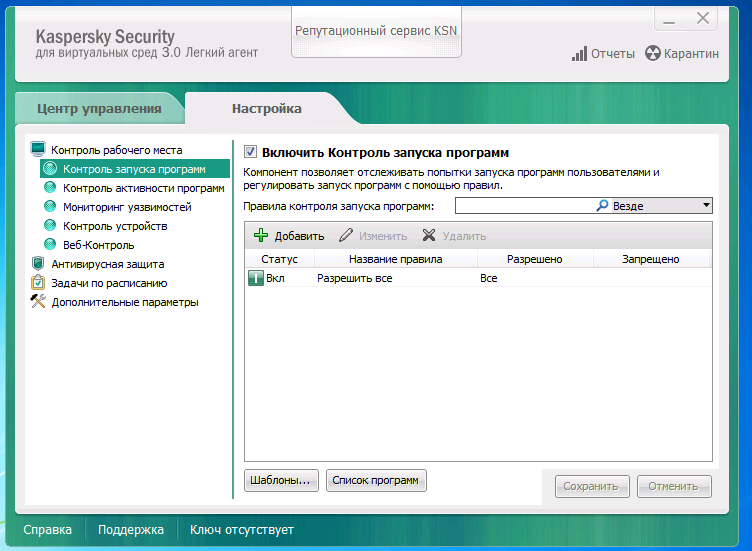Open Контроль устройств settings
Image resolution: width=752 pixels, height=551 pixels.
click(115, 226)
